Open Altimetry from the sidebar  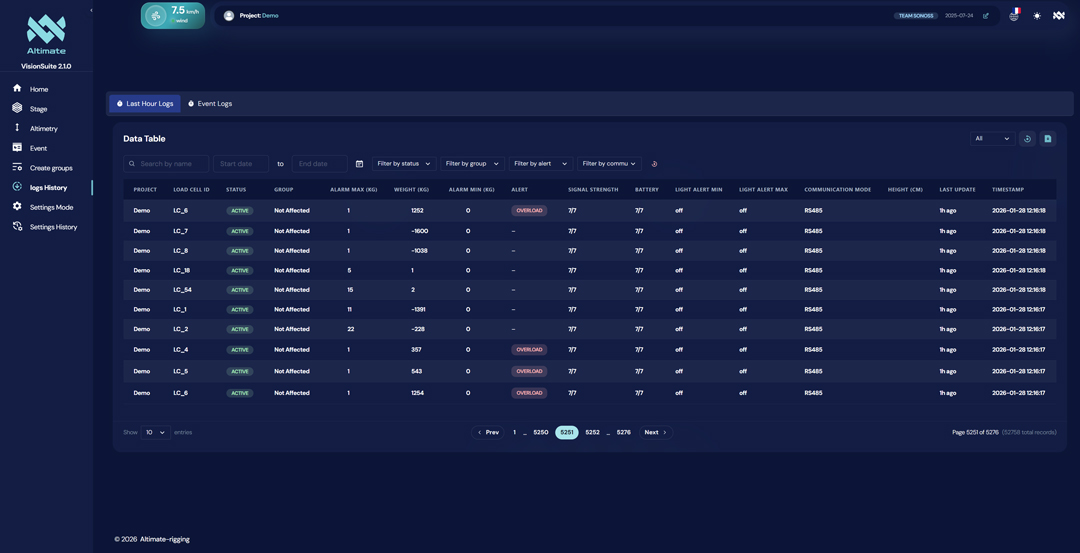coord(43,129)
